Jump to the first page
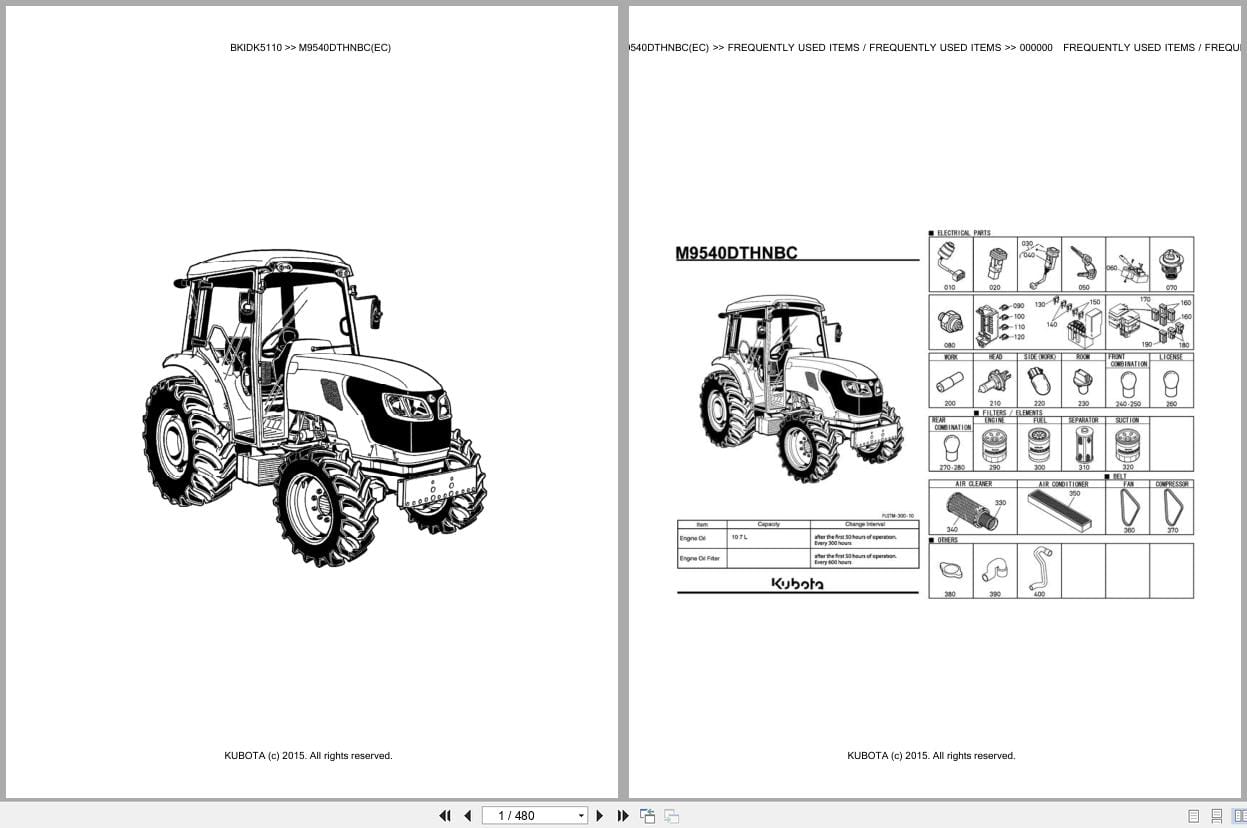Image resolution: width=1247 pixels, height=828 pixels. [445, 815]
